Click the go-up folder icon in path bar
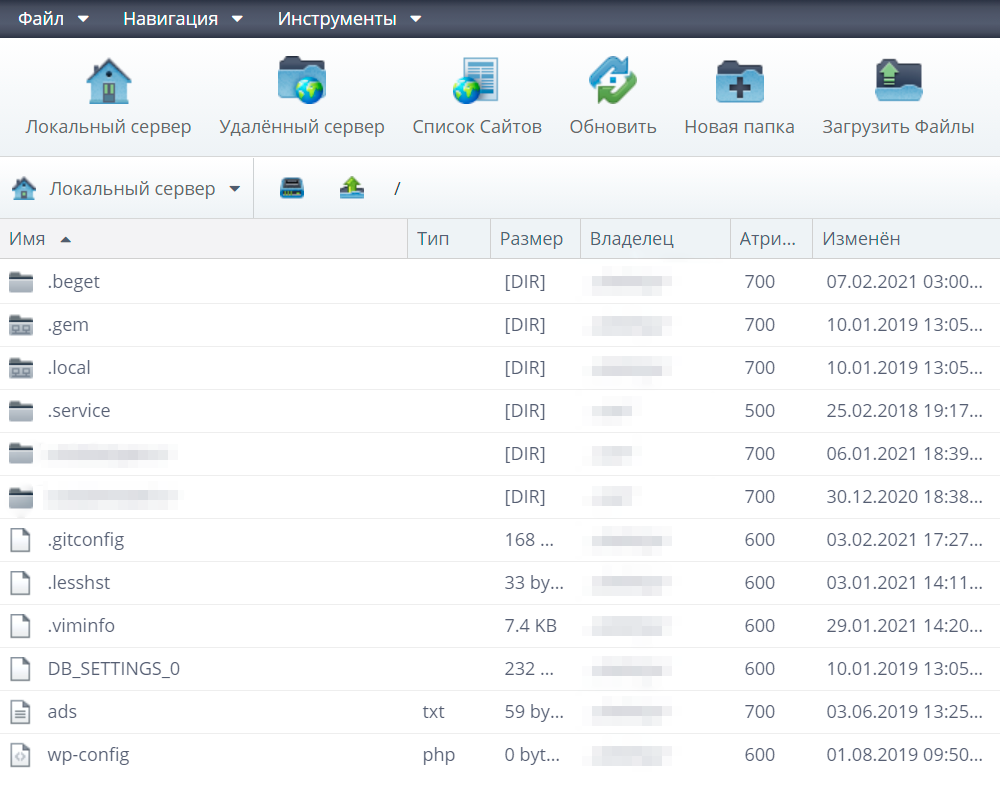This screenshot has height=792, width=1000. coord(352,188)
